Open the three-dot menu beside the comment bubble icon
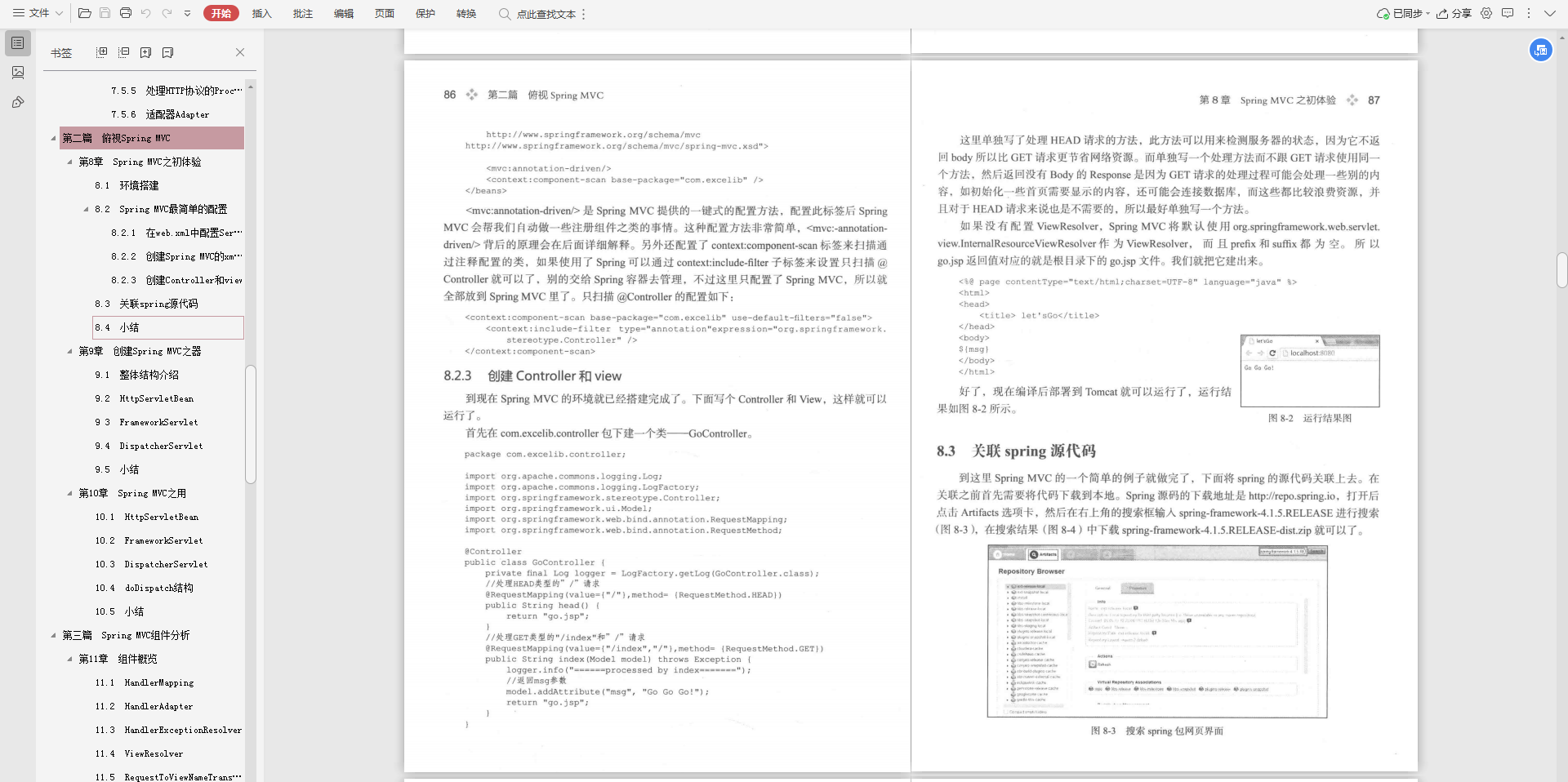The width and height of the screenshot is (1568, 782). [1528, 13]
